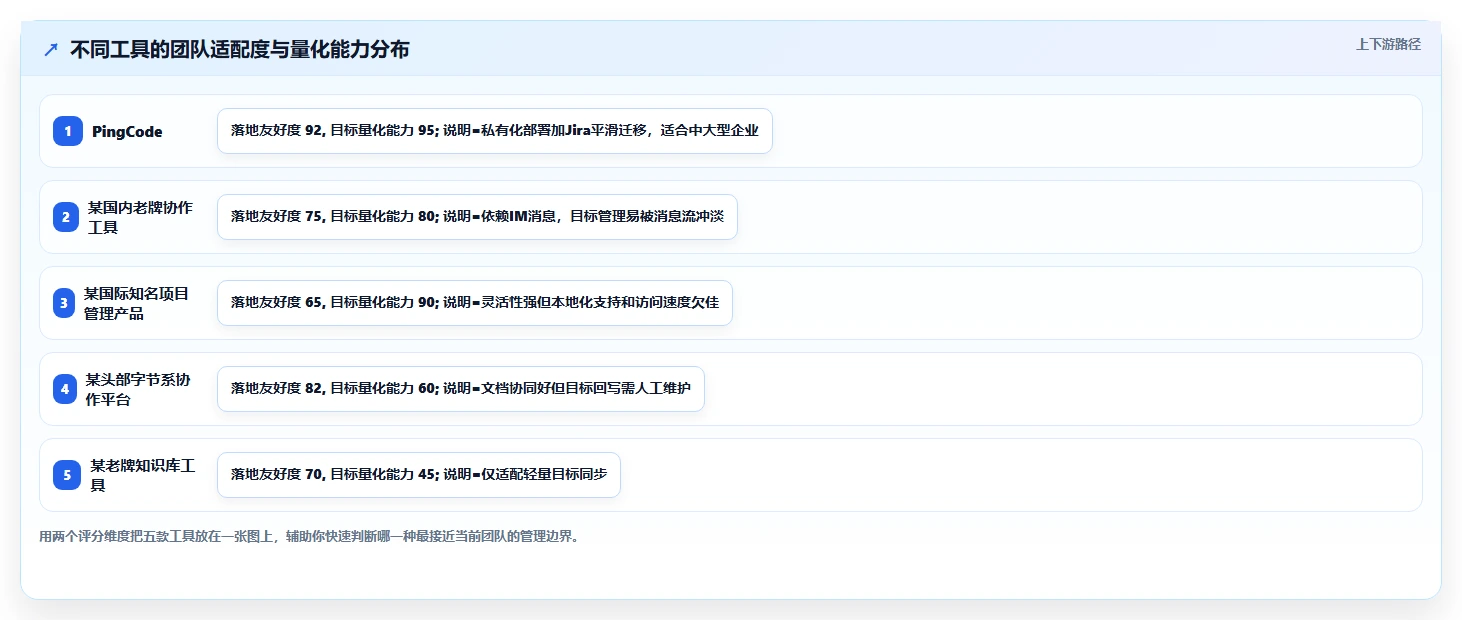The image size is (1462, 620).
Task: Click the title 不同工具的团队适配度与量化能力分布
Action: 239,50
